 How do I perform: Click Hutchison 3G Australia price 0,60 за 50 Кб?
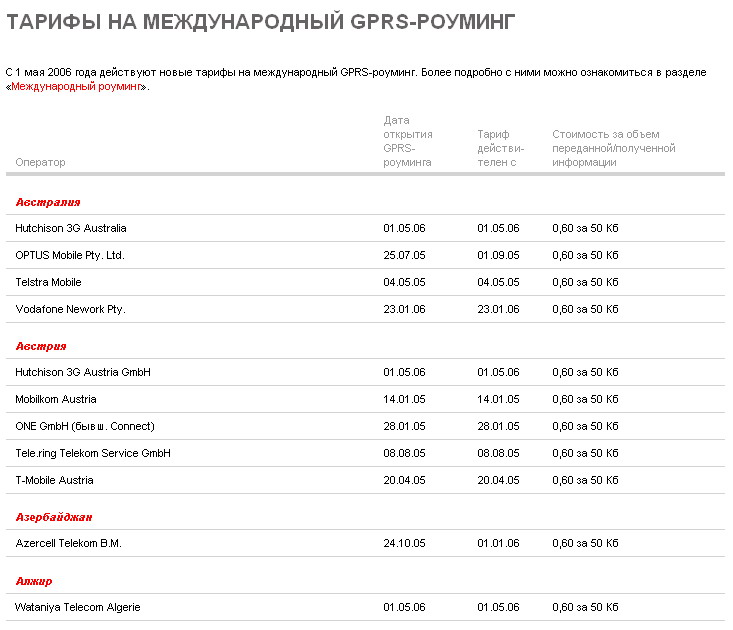[x=585, y=228]
